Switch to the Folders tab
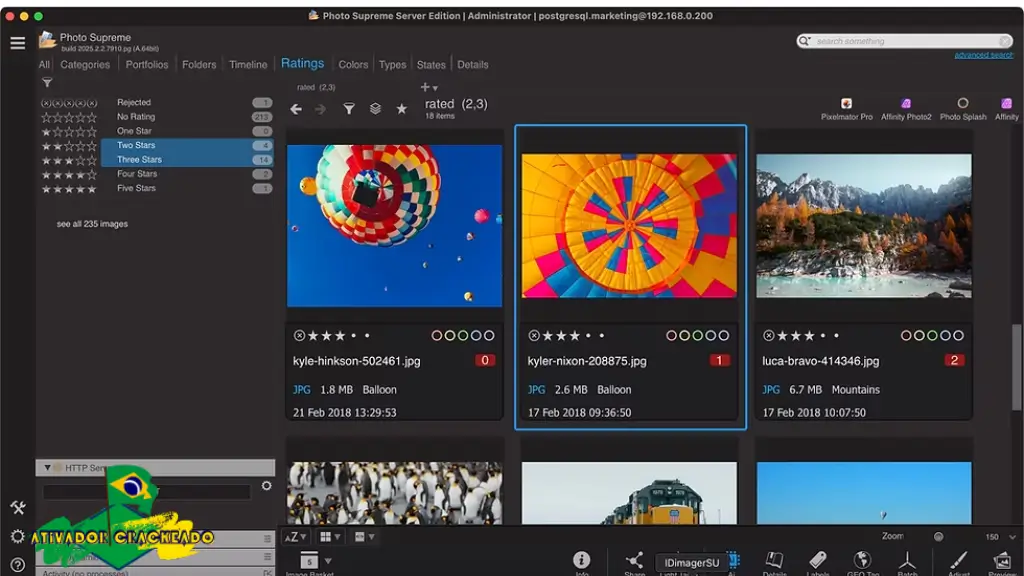1024x576 pixels. click(199, 65)
